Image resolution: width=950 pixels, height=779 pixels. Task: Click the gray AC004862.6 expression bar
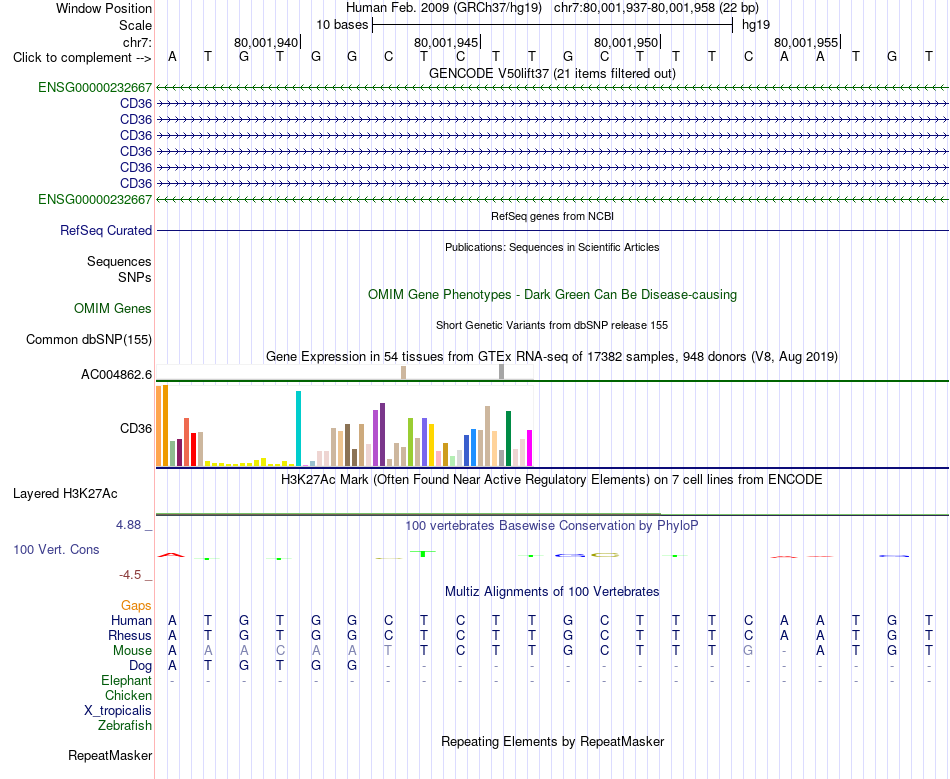501,372
